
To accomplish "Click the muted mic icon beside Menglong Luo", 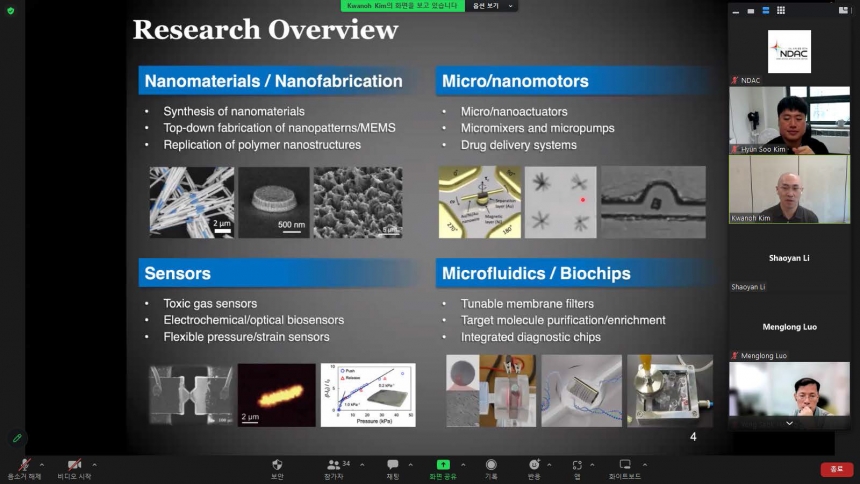I will [735, 356].
